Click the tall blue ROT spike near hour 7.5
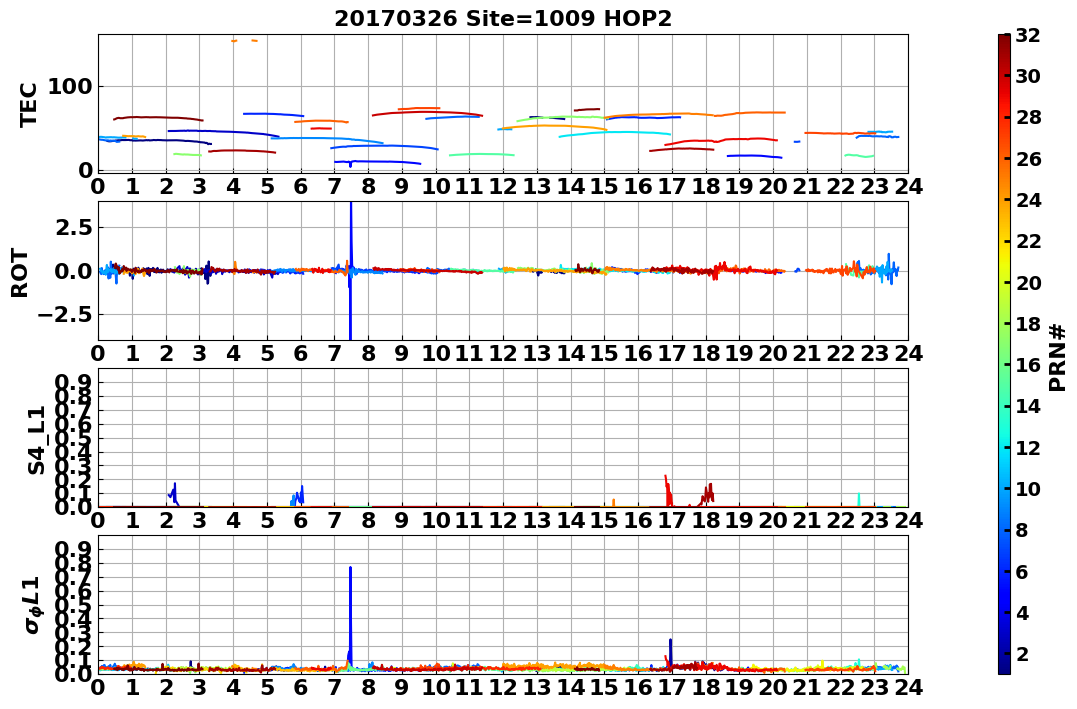Viewport: 1077px width, 709px height. point(351,271)
